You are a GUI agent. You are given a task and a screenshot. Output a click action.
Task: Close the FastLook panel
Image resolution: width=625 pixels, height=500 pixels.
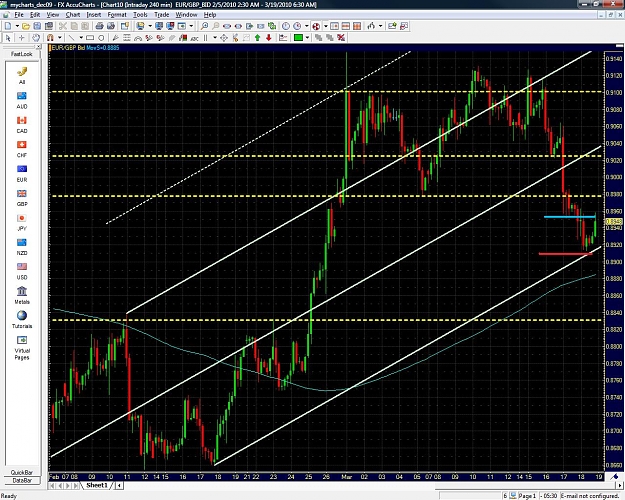tap(38, 47)
